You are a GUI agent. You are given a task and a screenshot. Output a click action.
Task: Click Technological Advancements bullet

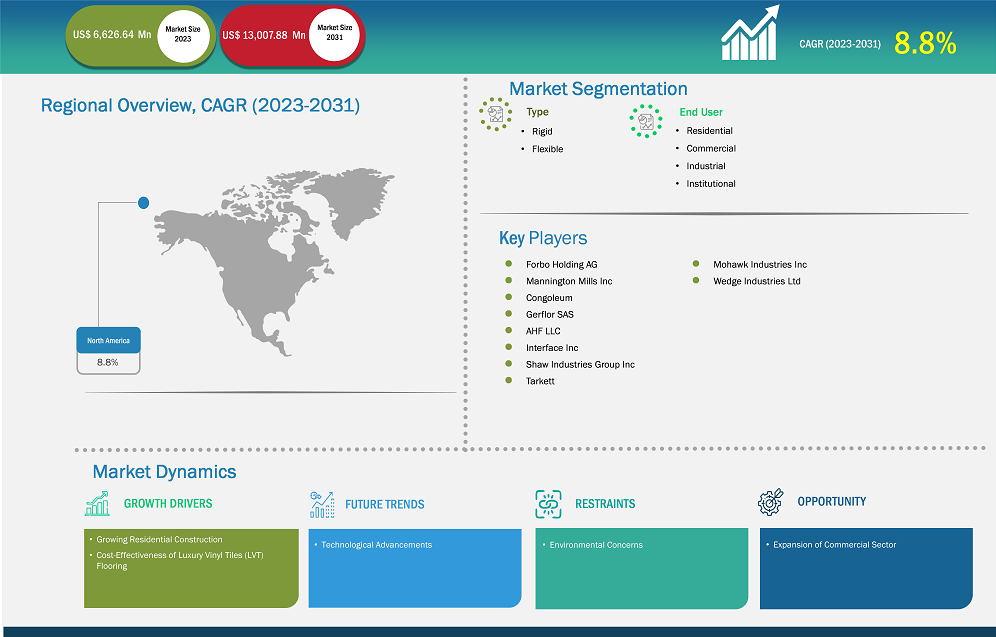tap(376, 545)
